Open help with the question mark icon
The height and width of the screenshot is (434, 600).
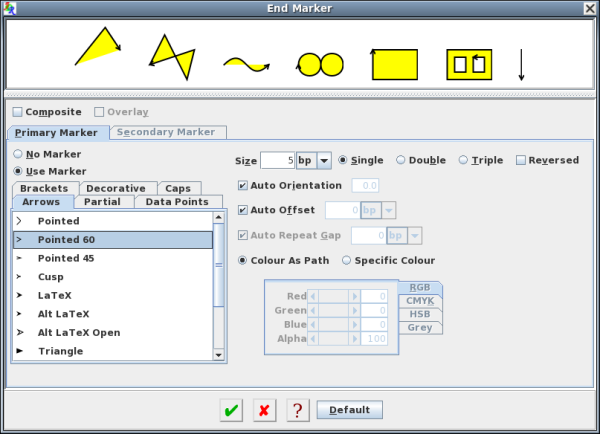click(x=296, y=410)
